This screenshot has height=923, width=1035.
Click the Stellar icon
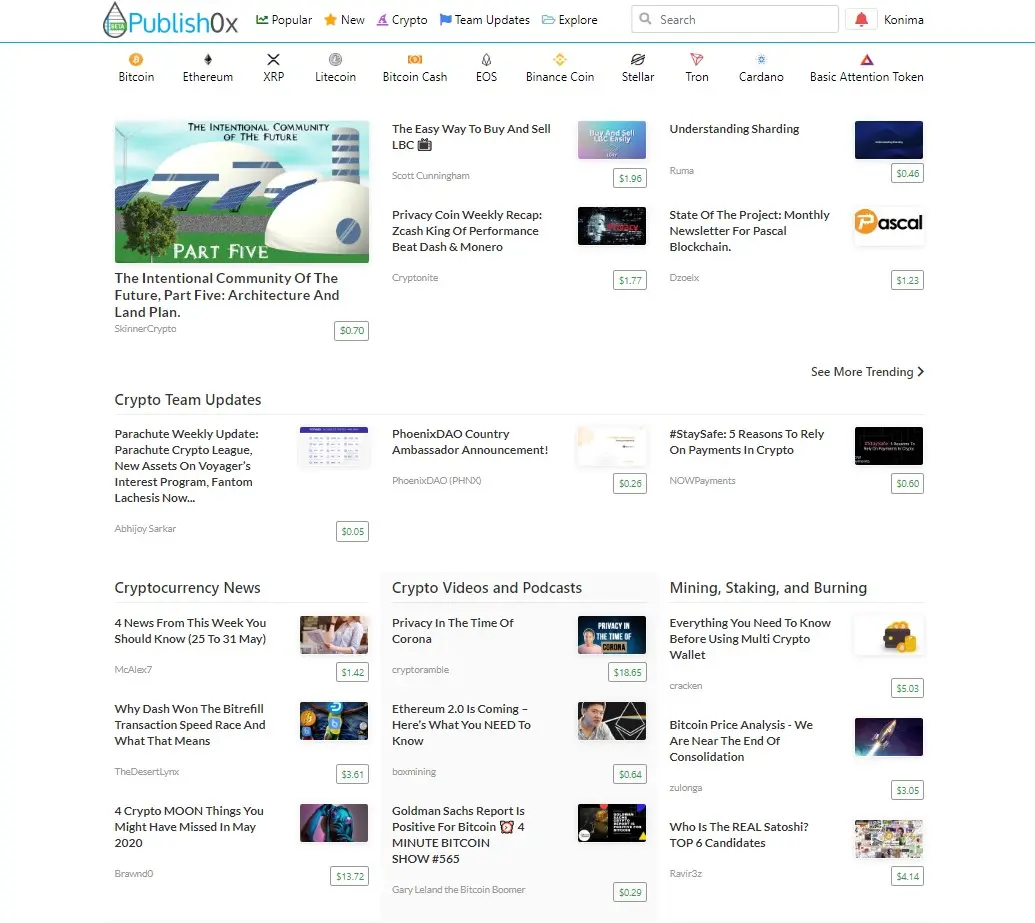[x=638, y=59]
